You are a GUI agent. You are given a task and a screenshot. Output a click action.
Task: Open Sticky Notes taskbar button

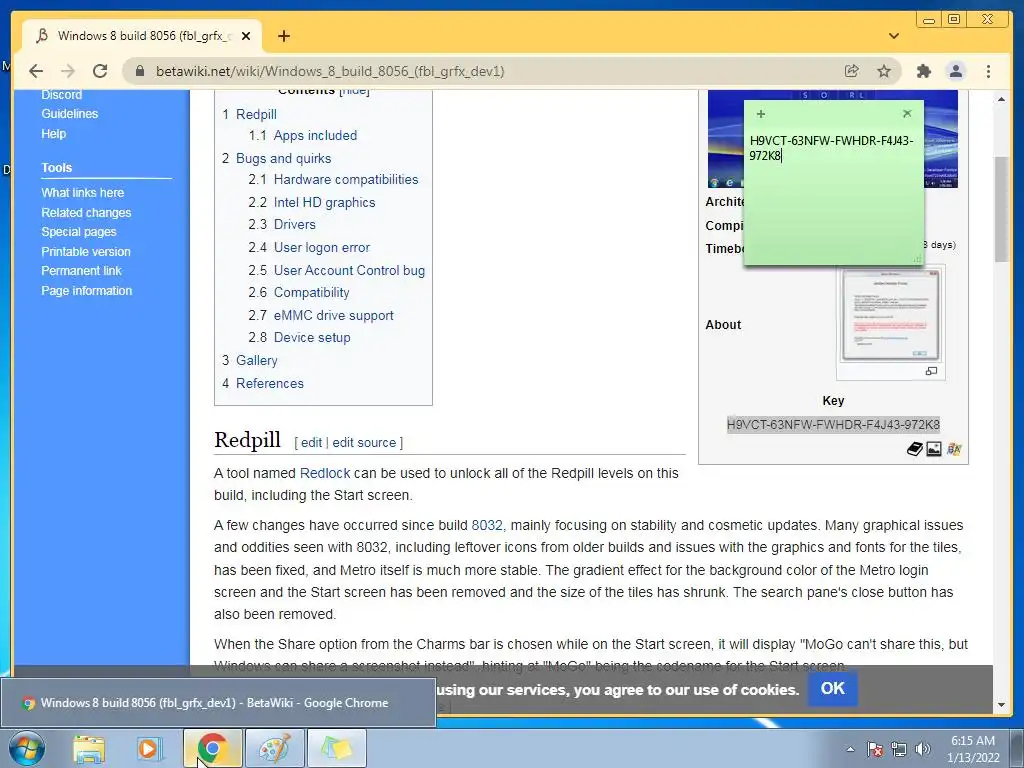[x=336, y=748]
